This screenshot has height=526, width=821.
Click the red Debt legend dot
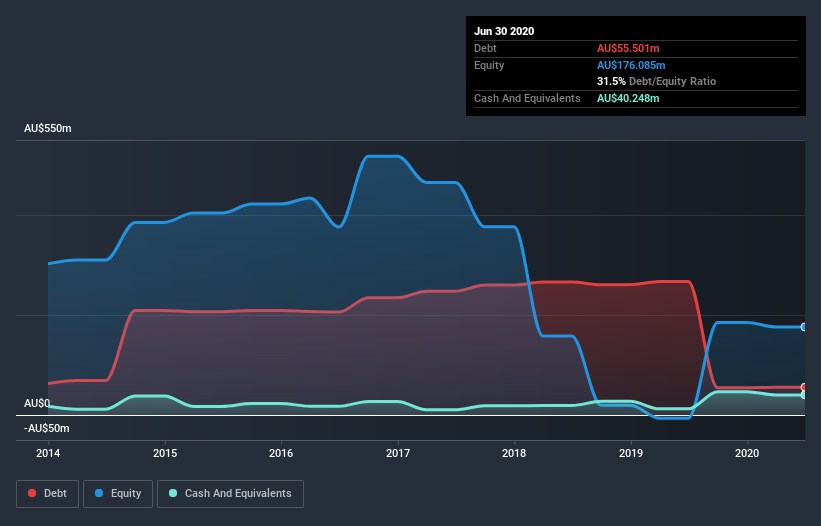32,493
